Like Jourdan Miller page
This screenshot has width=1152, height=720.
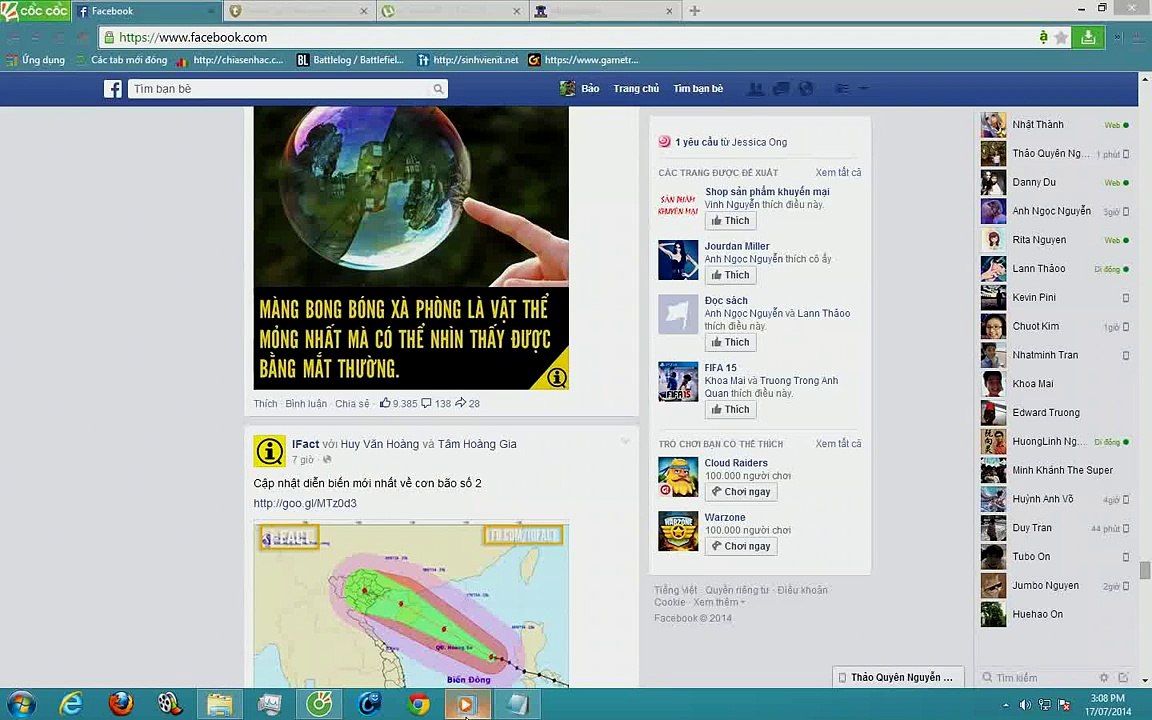tap(730, 275)
